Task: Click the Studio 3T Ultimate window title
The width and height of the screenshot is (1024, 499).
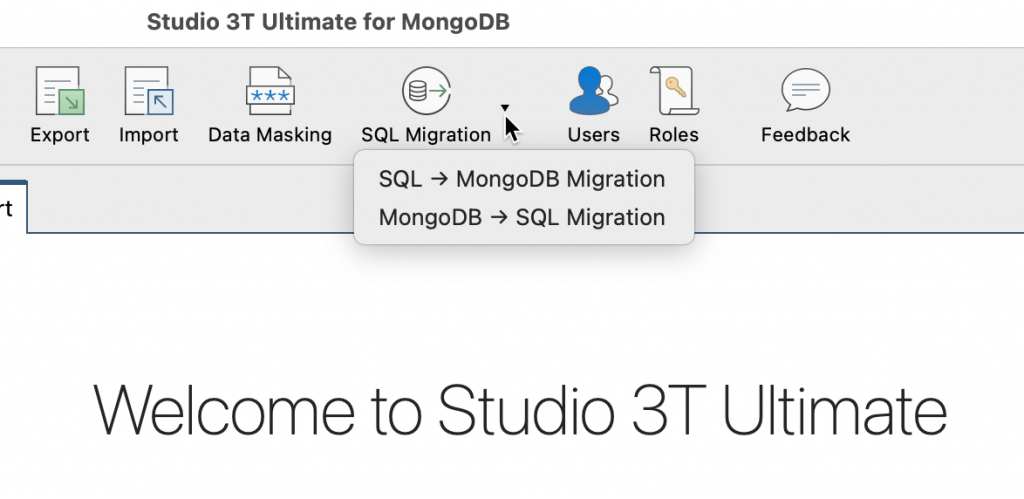Action: click(x=328, y=22)
